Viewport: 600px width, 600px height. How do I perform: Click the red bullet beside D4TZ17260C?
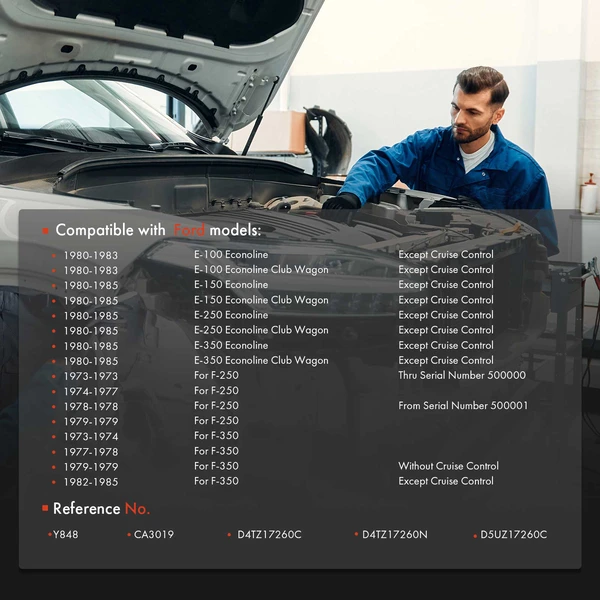pyautogui.click(x=229, y=535)
